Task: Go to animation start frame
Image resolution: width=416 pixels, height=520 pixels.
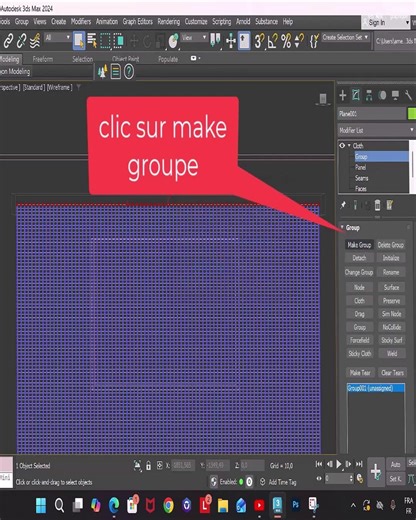Action: coord(319,464)
